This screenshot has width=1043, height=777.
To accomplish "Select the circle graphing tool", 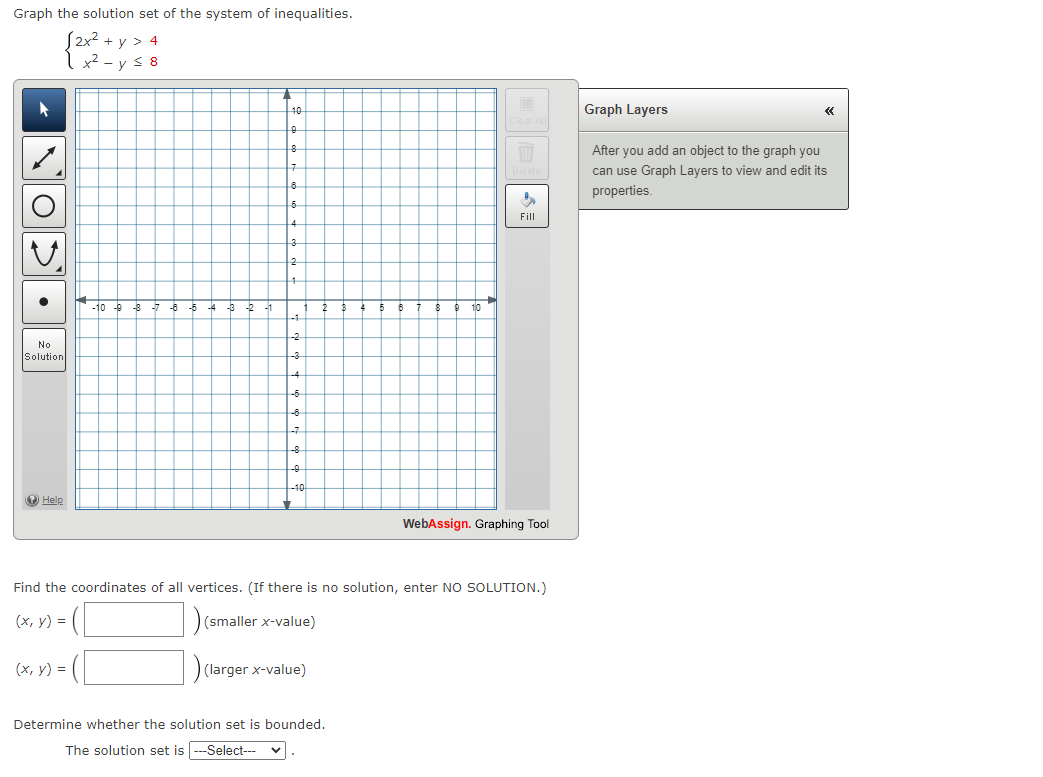I will point(43,205).
